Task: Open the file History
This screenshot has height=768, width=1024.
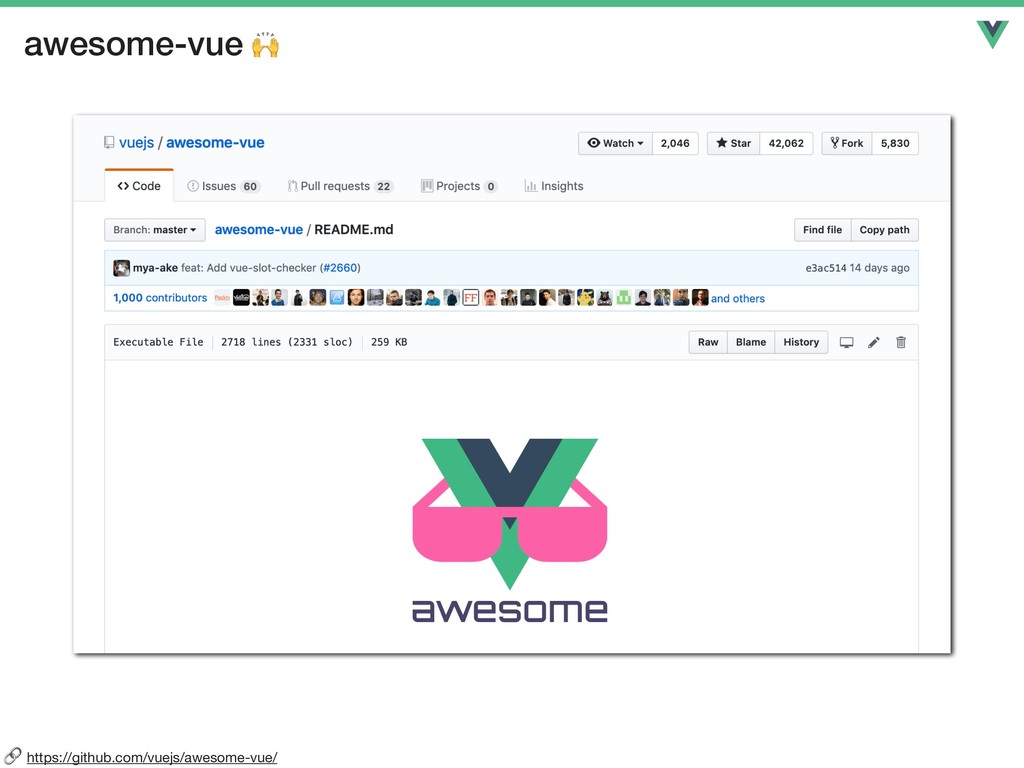Action: pos(801,342)
